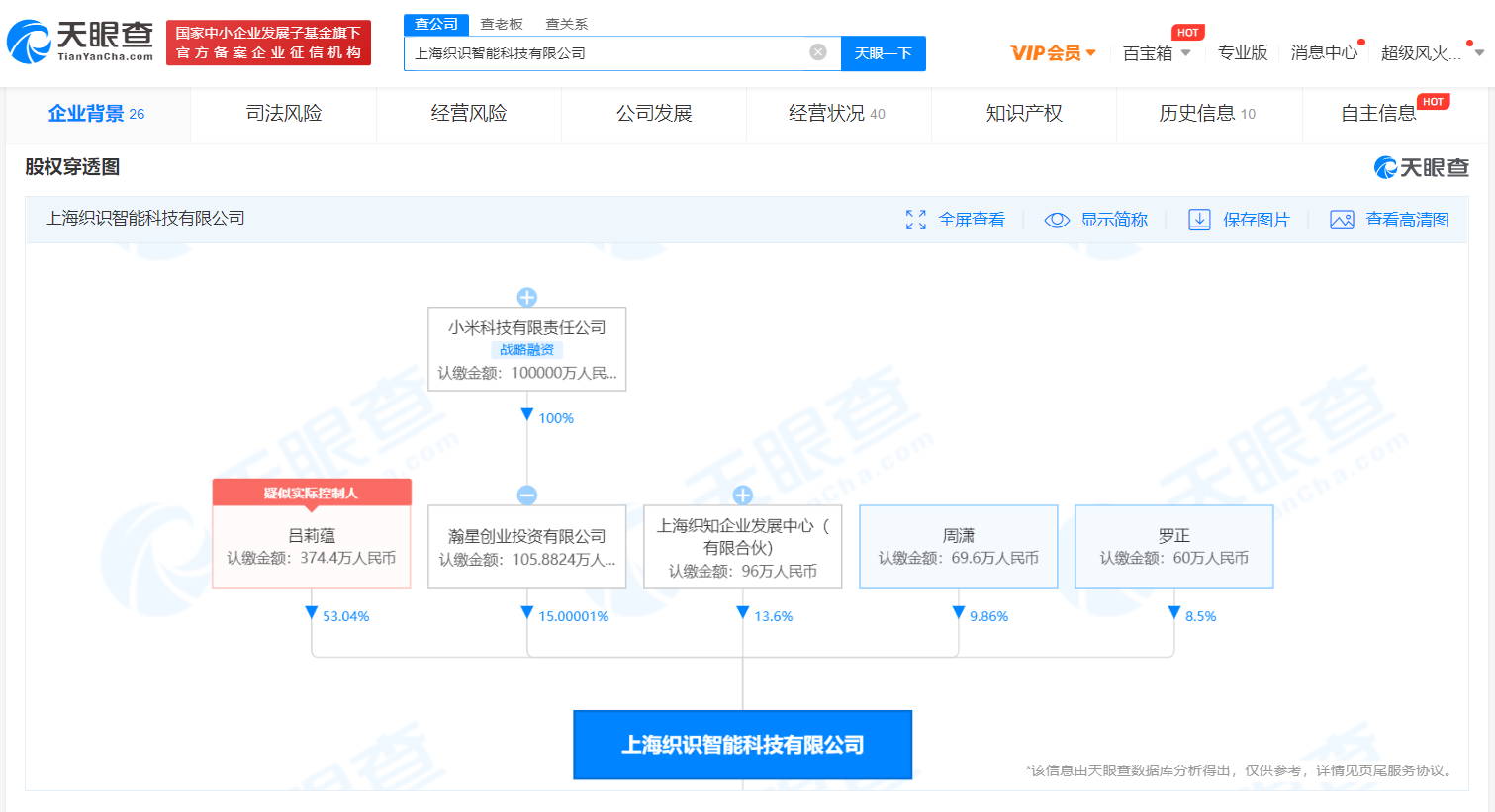Click the 上海织知企业发展中心 node
Screen dimensions: 1495x812
pos(743,547)
